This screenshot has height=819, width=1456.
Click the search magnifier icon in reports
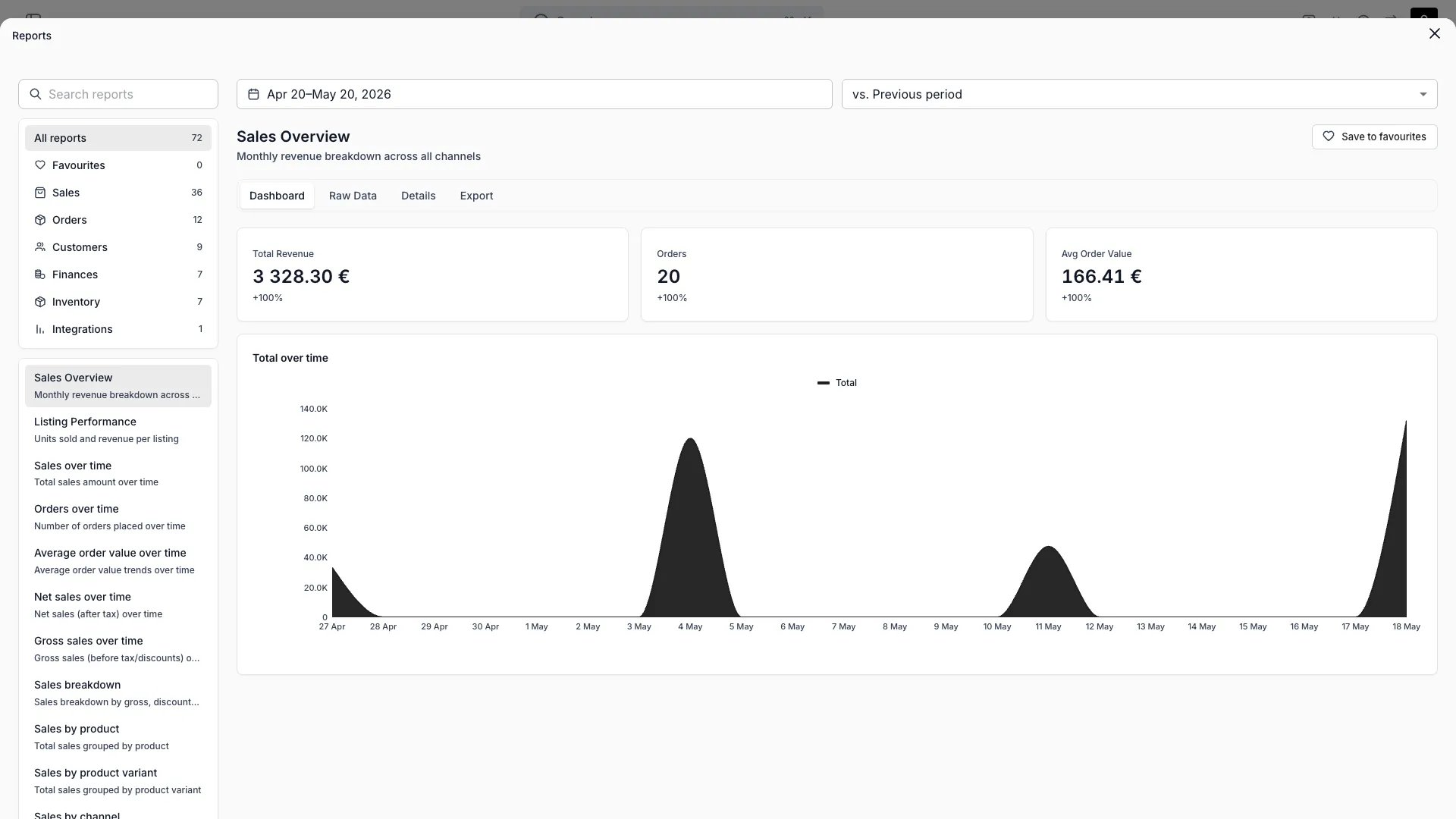point(35,94)
